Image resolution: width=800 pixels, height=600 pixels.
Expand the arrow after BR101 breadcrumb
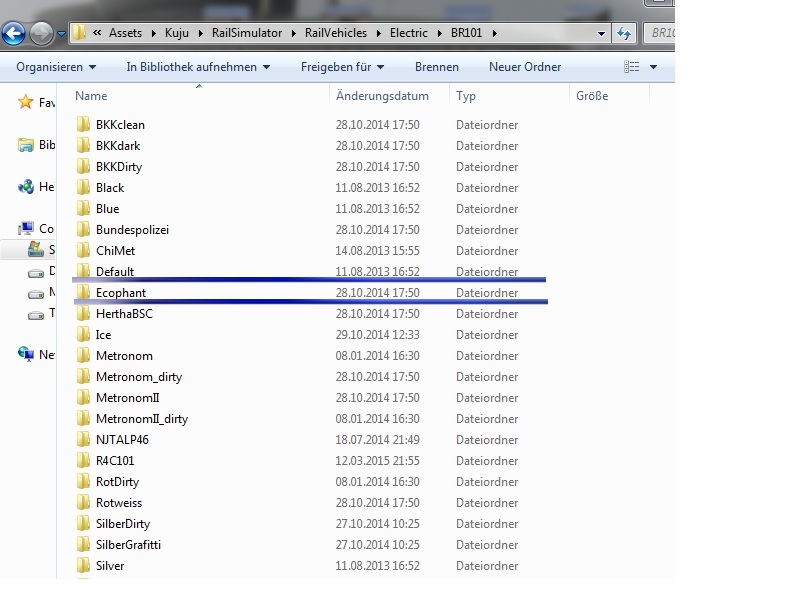(494, 34)
